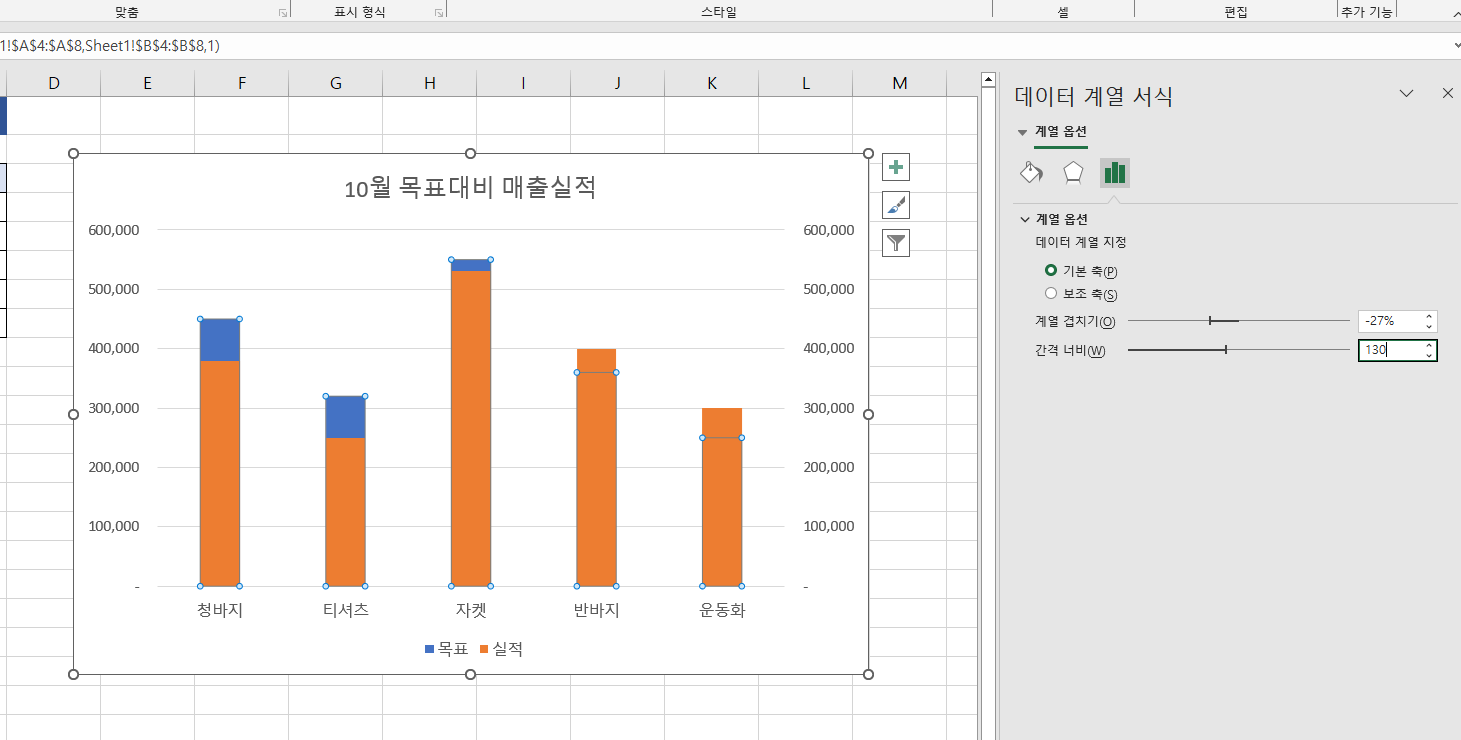Select chart title 10월 목표대비 매출실적
This screenshot has height=740, width=1461.
click(470, 188)
